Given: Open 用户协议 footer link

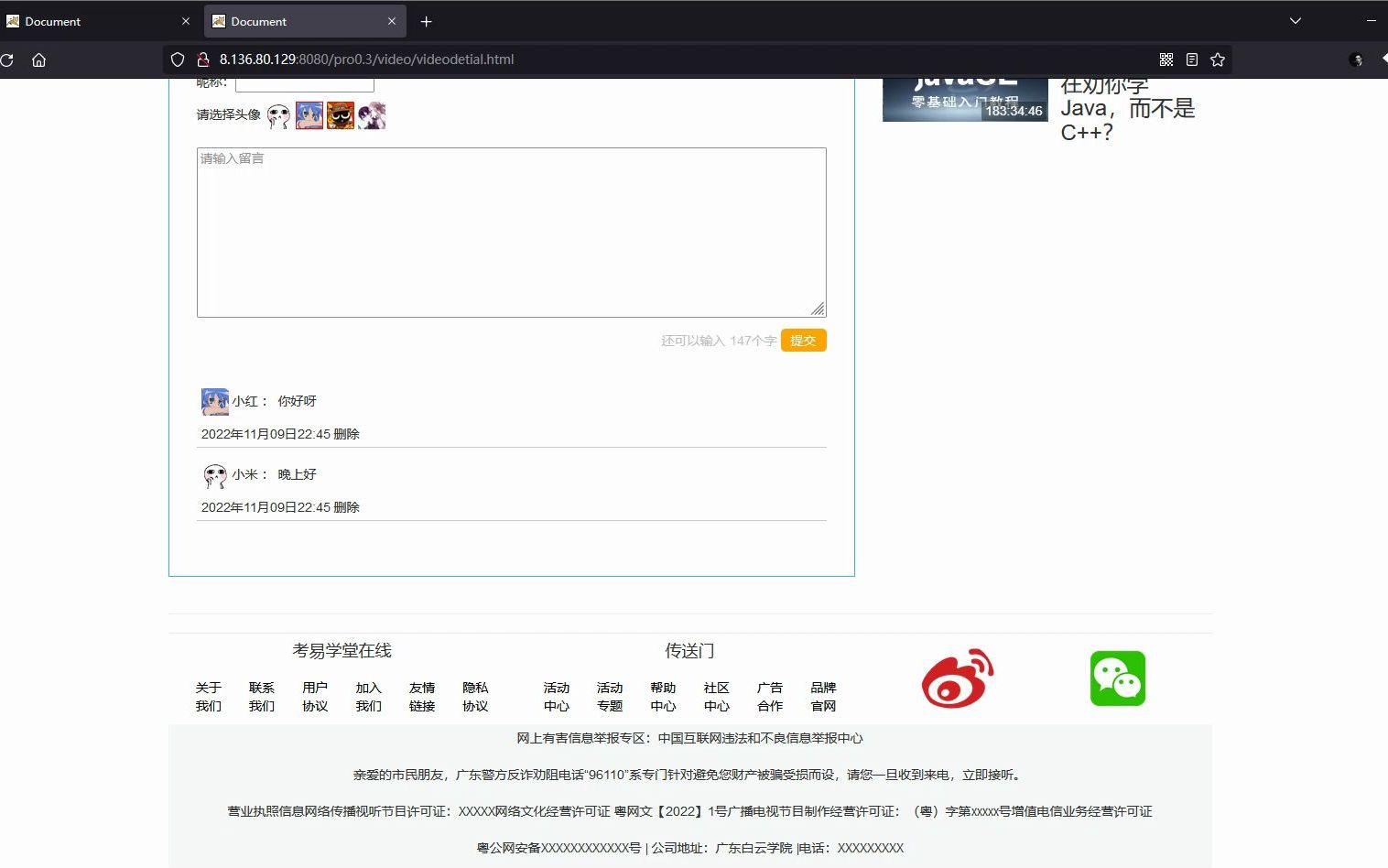Looking at the screenshot, I should pos(315,697).
